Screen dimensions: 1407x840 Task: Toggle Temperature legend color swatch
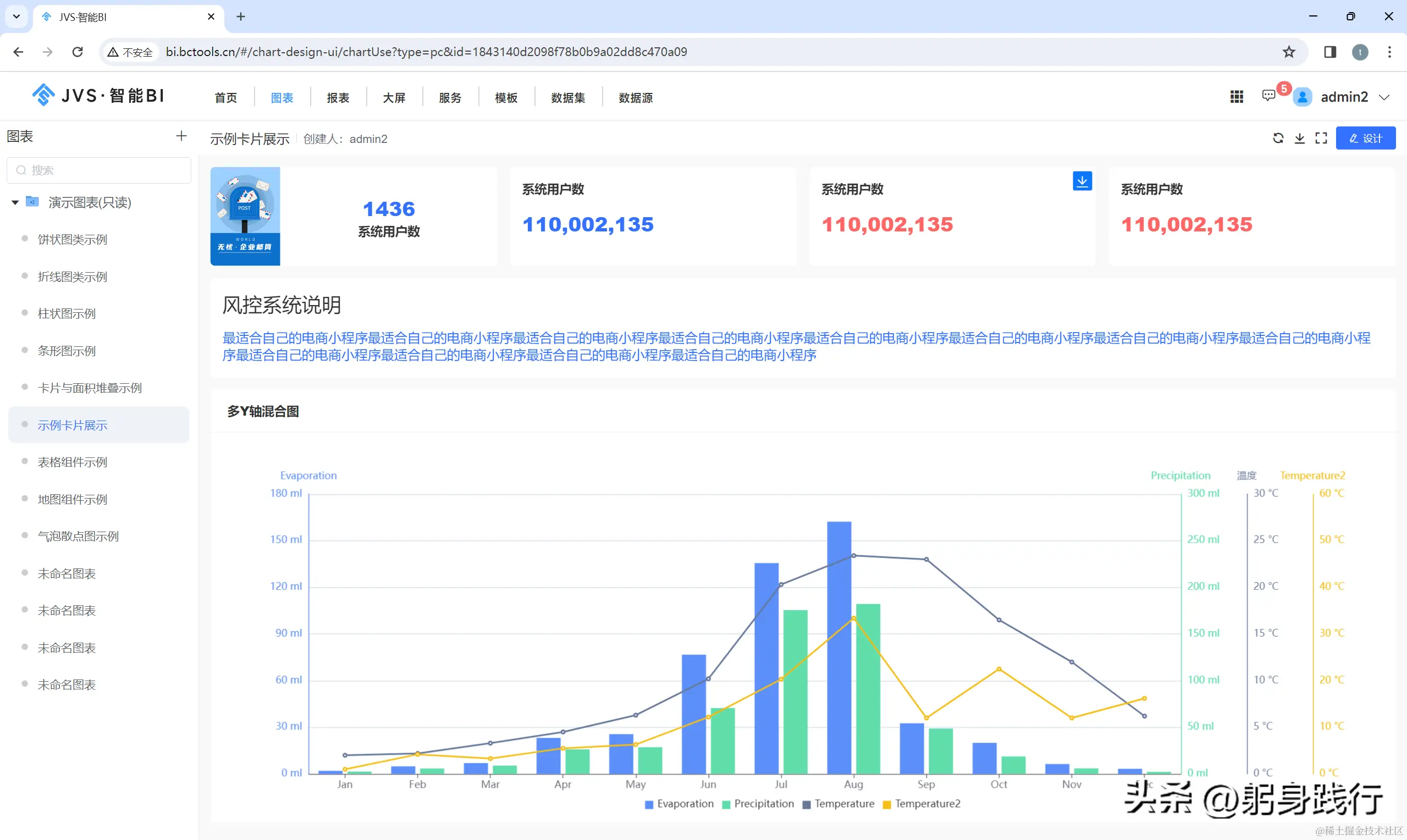pos(807,804)
